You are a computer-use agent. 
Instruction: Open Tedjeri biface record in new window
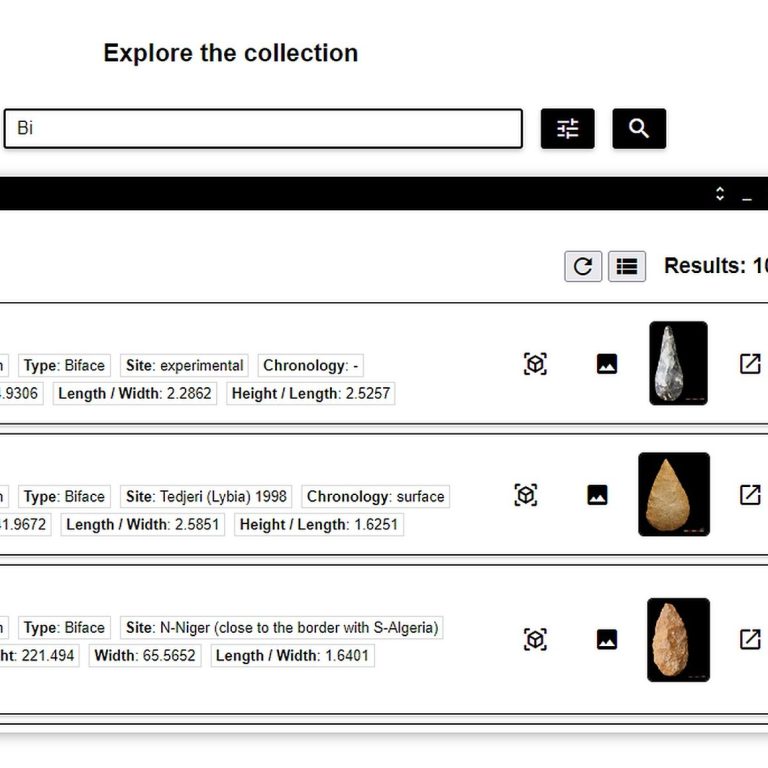pyautogui.click(x=749, y=495)
